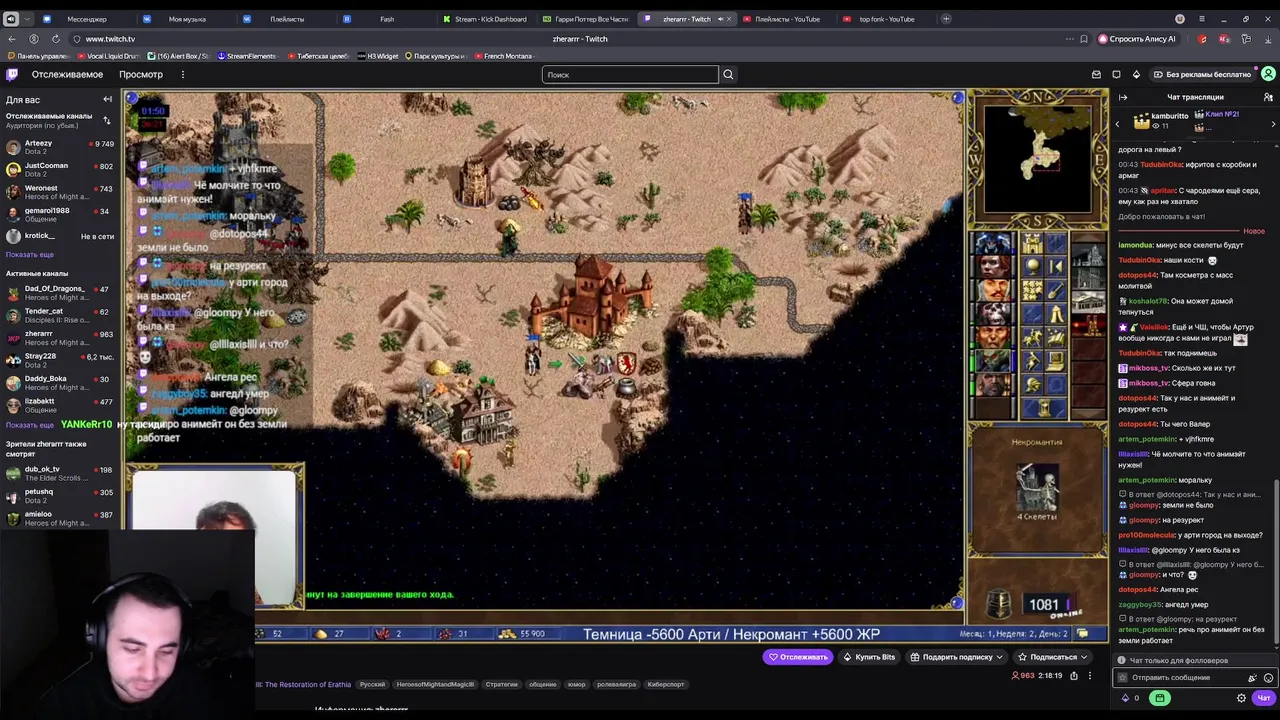Open Dad_Of_Dragons_ channel in sidebar
Screen dimensions: 1280x720
point(60,292)
